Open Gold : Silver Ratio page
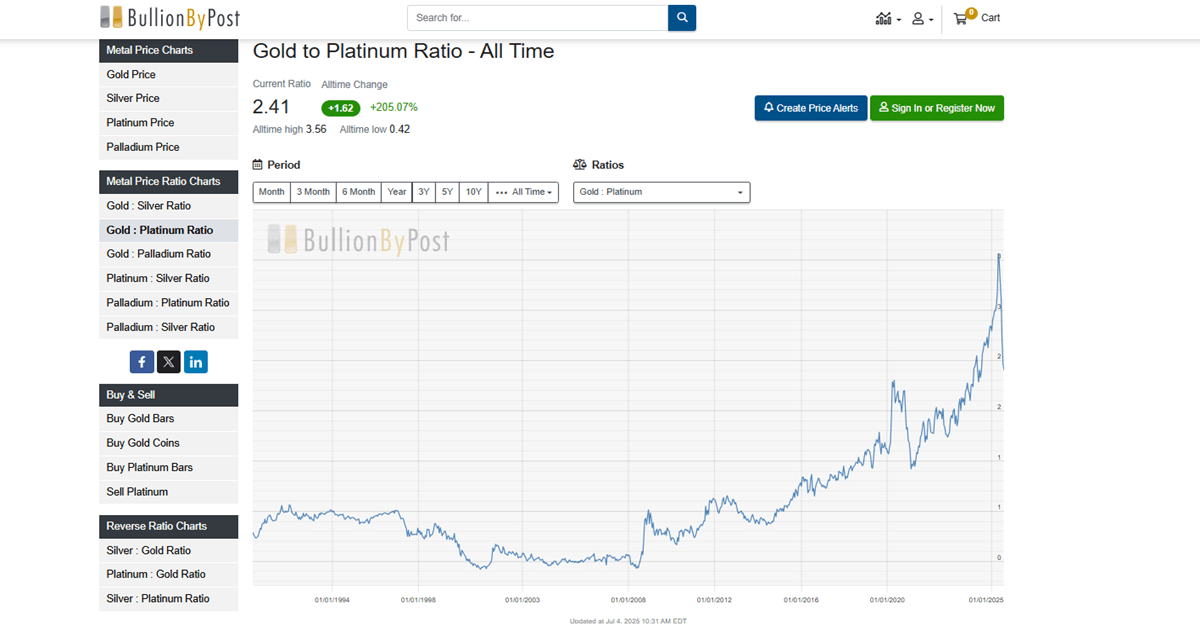The image size is (1200, 630). pos(169,206)
